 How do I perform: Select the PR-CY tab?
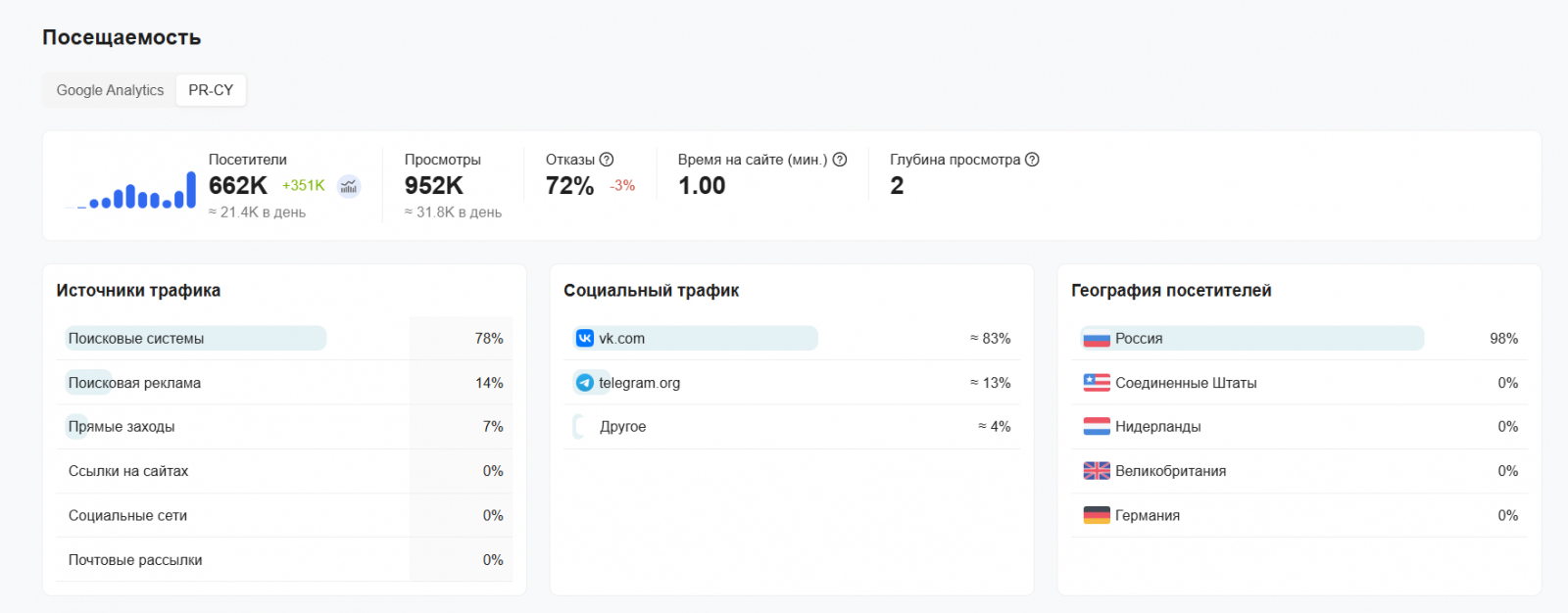click(211, 90)
